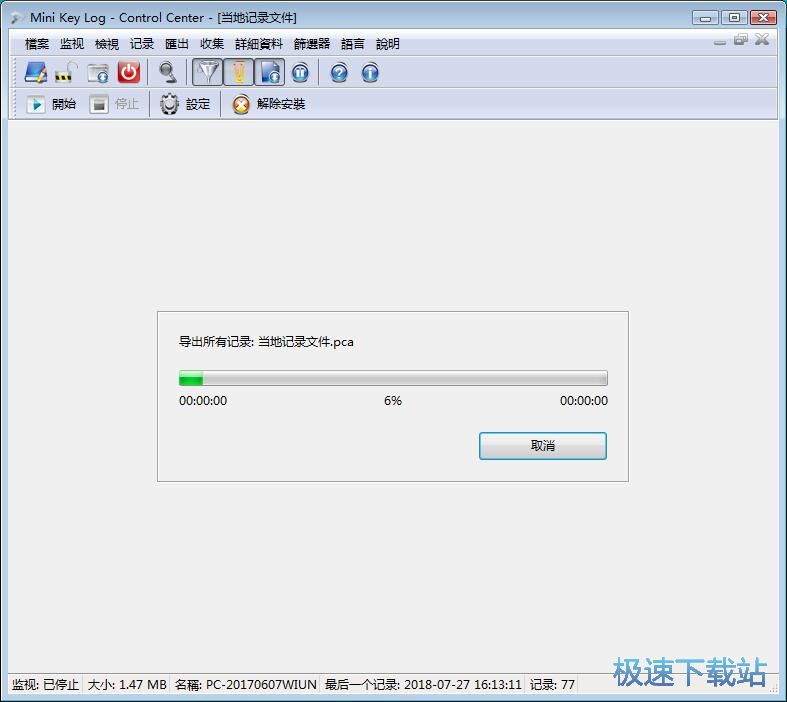This screenshot has width=787, height=702.
Task: Click the 開始 start monitoring button
Action: pos(51,104)
